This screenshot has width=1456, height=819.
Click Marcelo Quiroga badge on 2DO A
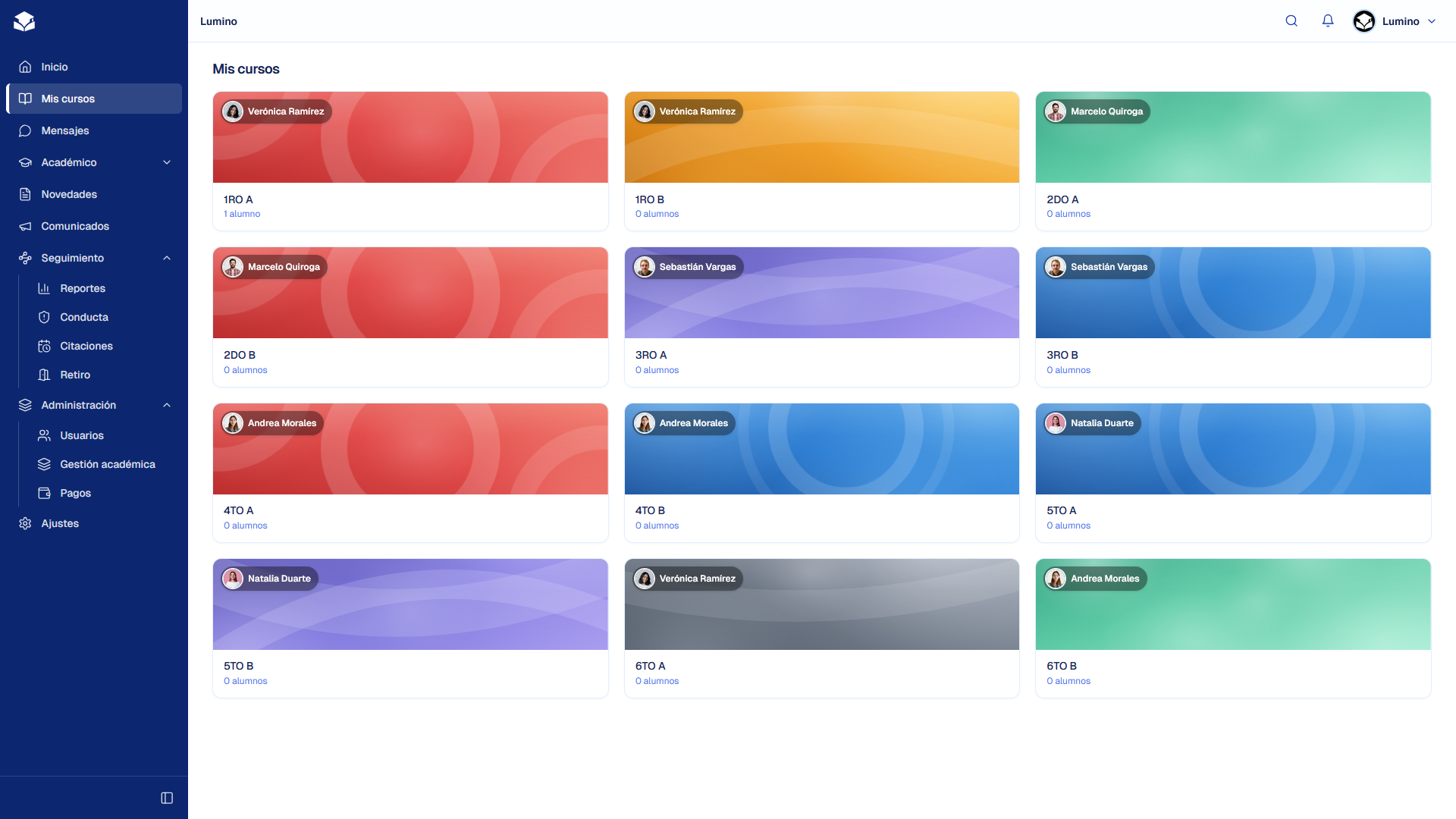pos(1097,111)
